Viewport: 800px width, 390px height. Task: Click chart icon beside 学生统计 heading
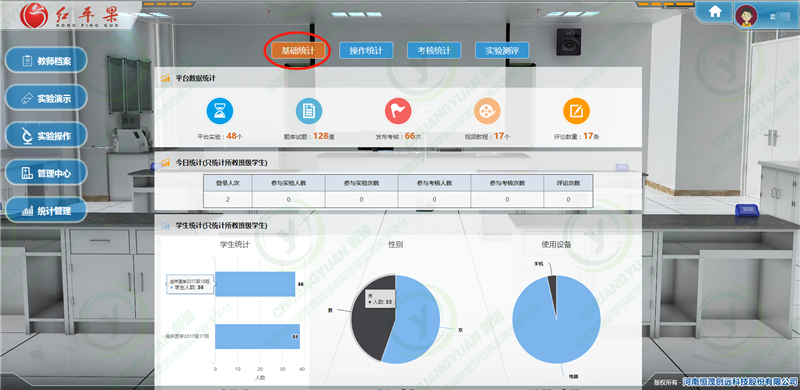pos(165,225)
